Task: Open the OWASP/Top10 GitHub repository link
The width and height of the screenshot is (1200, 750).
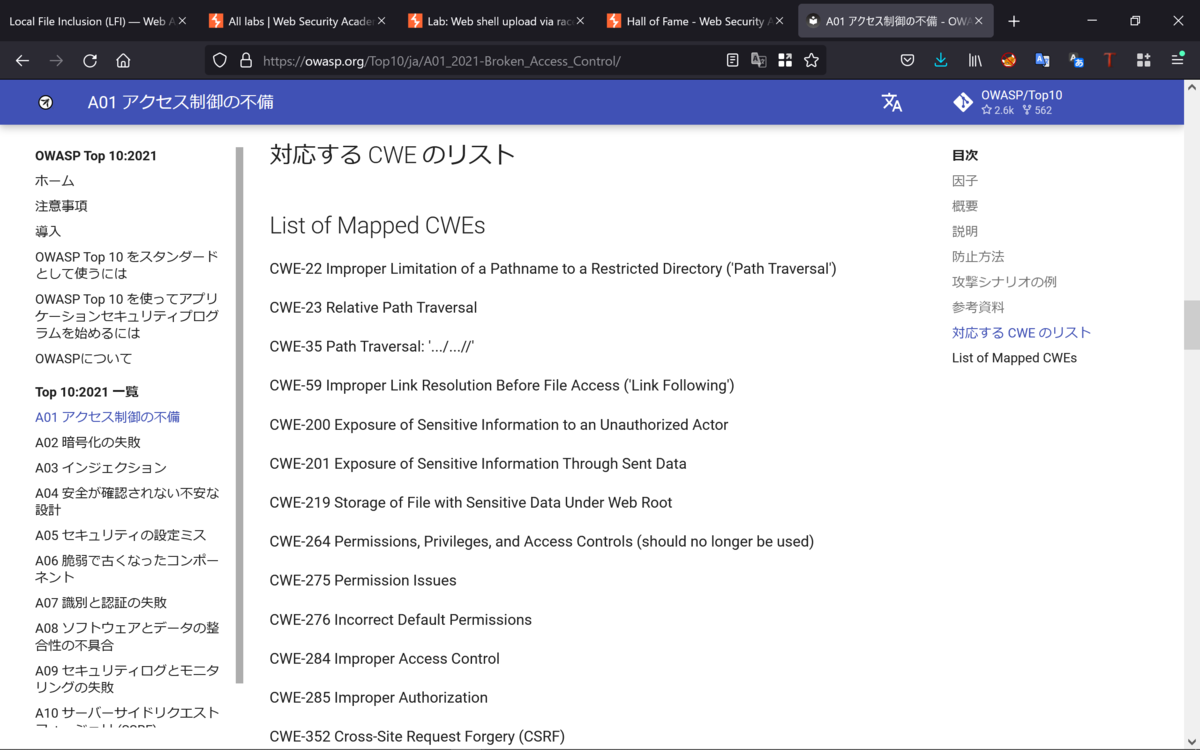Action: [x=1007, y=102]
